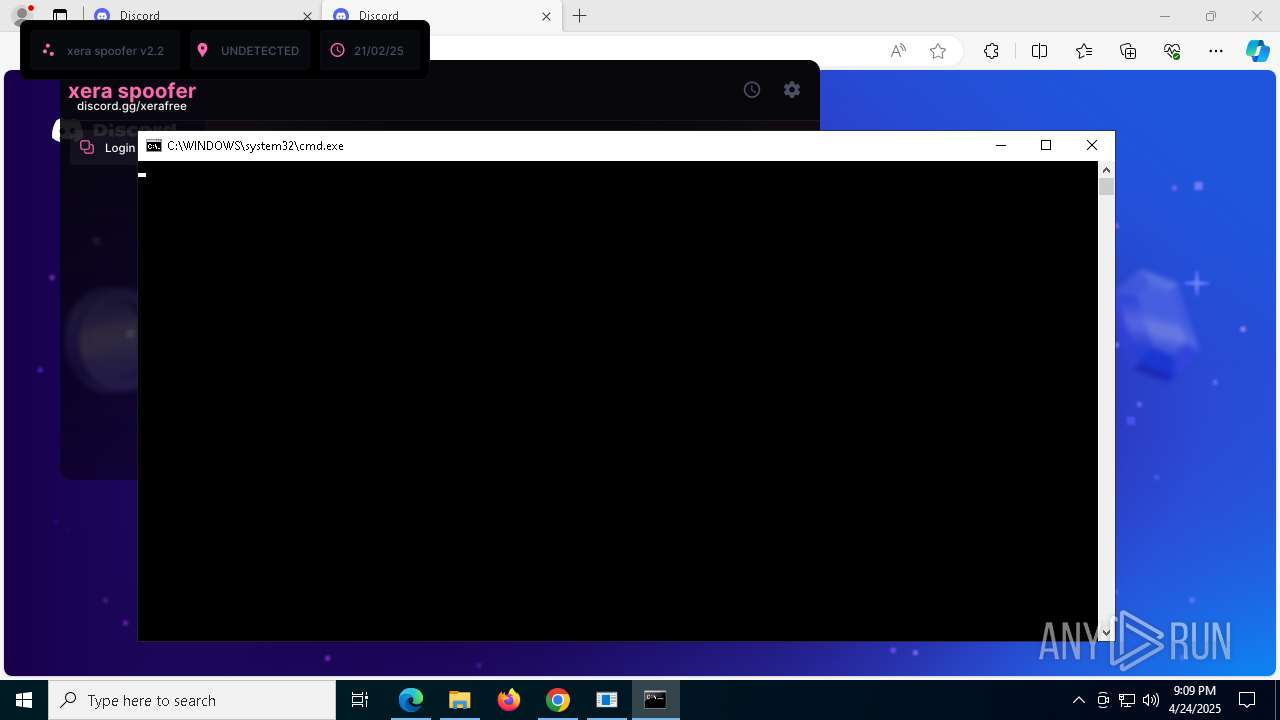Click the Read aloud icon

898,51
